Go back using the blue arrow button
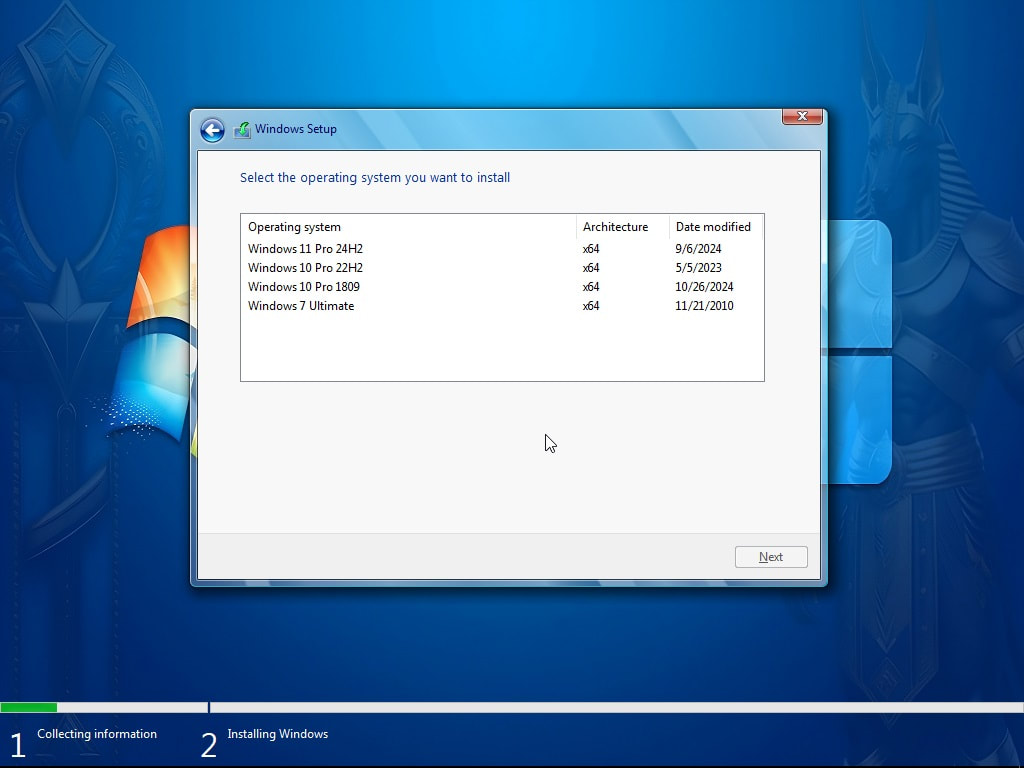The image size is (1024, 768). (212, 130)
